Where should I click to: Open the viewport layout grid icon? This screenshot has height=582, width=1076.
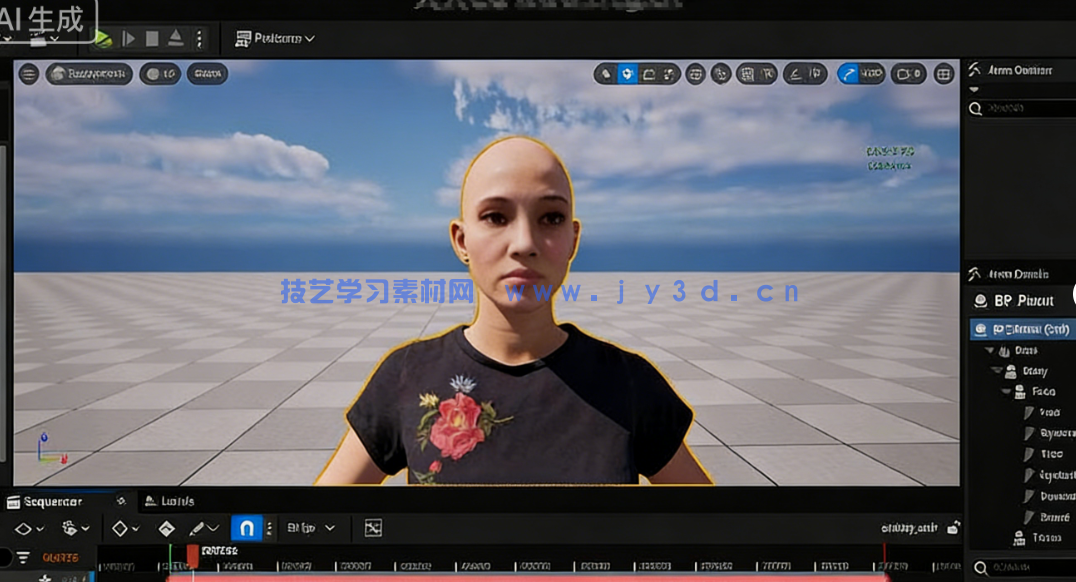point(941,74)
